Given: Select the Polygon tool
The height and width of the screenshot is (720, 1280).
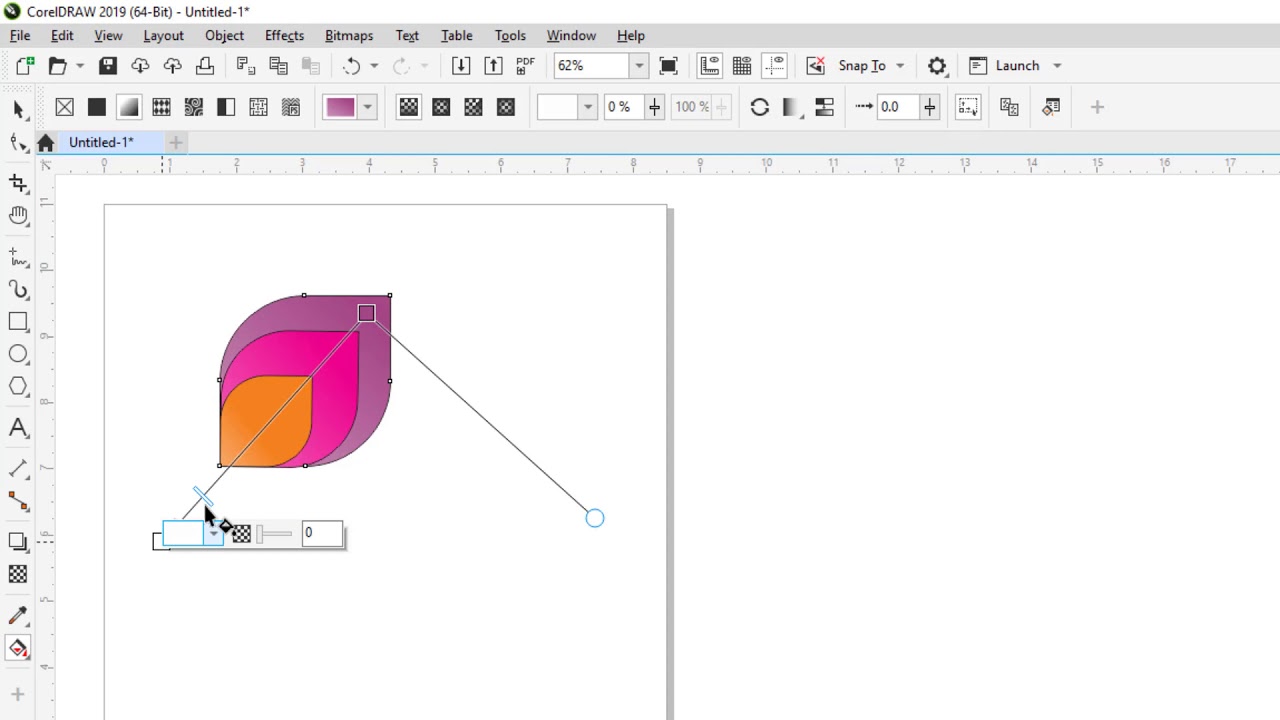Looking at the screenshot, I should [x=18, y=386].
